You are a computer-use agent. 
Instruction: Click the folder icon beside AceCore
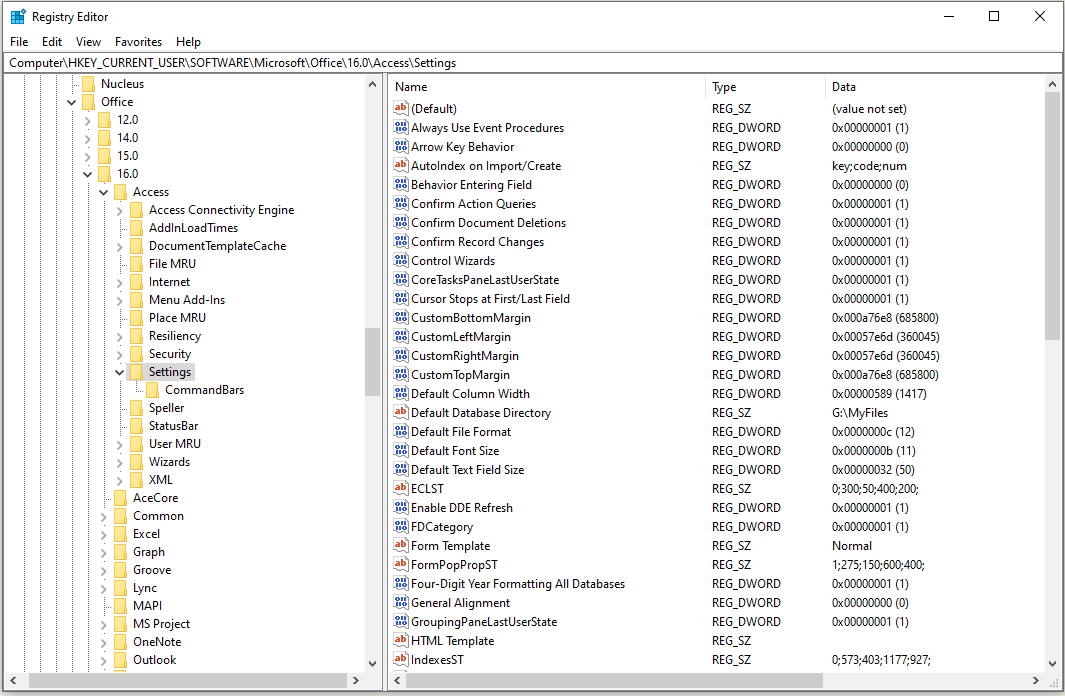coord(120,498)
